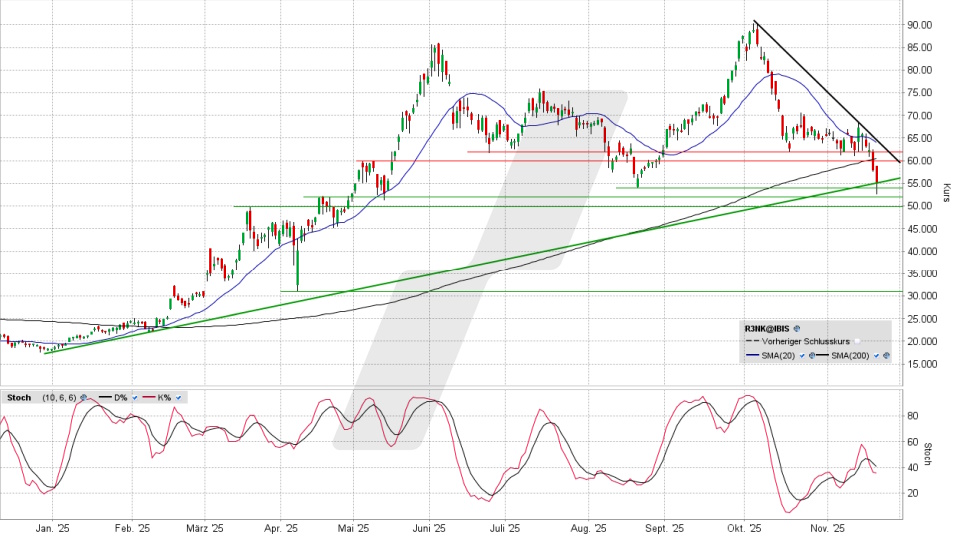This screenshot has width=960, height=540.
Task: Toggle the K% line checkbox
Action: 178,397
